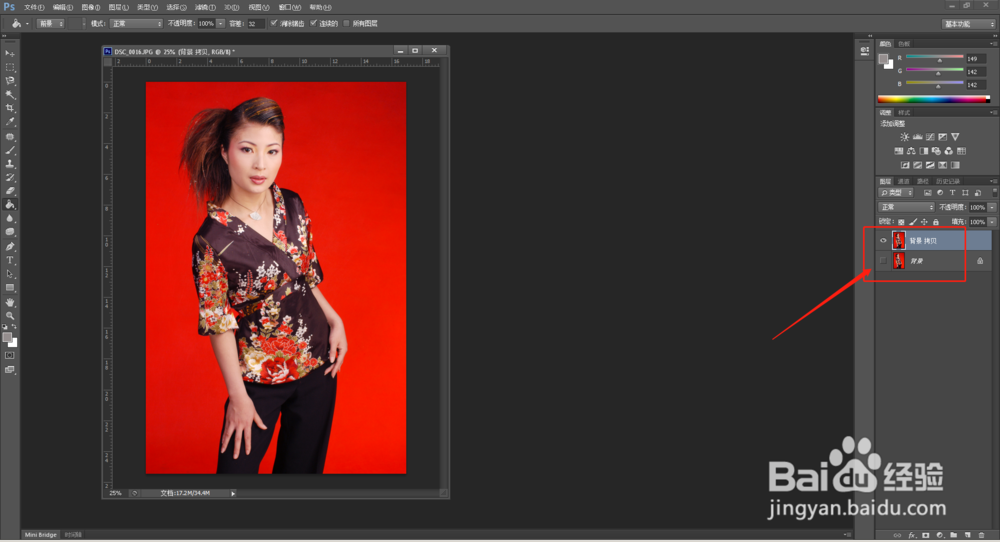
Task: Click the R red channel slider
Action: coord(934,57)
